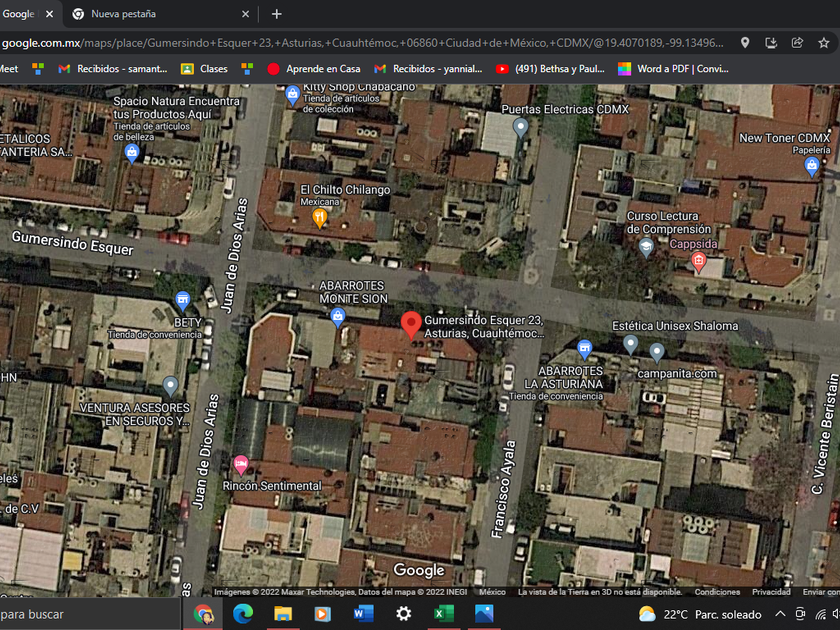Open Photos app from the taskbar
Image resolution: width=840 pixels, height=630 pixels.
484,614
